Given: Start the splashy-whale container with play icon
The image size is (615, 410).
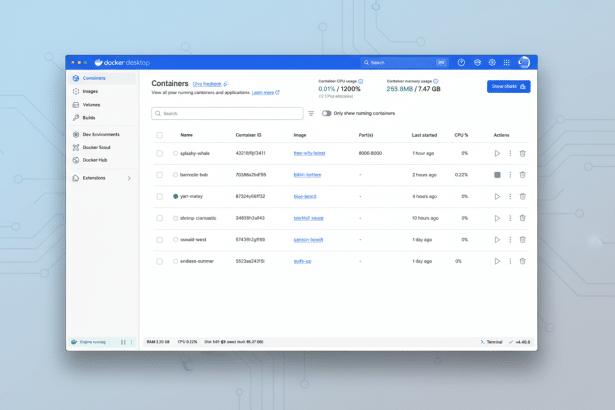Looking at the screenshot, I should pos(497,153).
